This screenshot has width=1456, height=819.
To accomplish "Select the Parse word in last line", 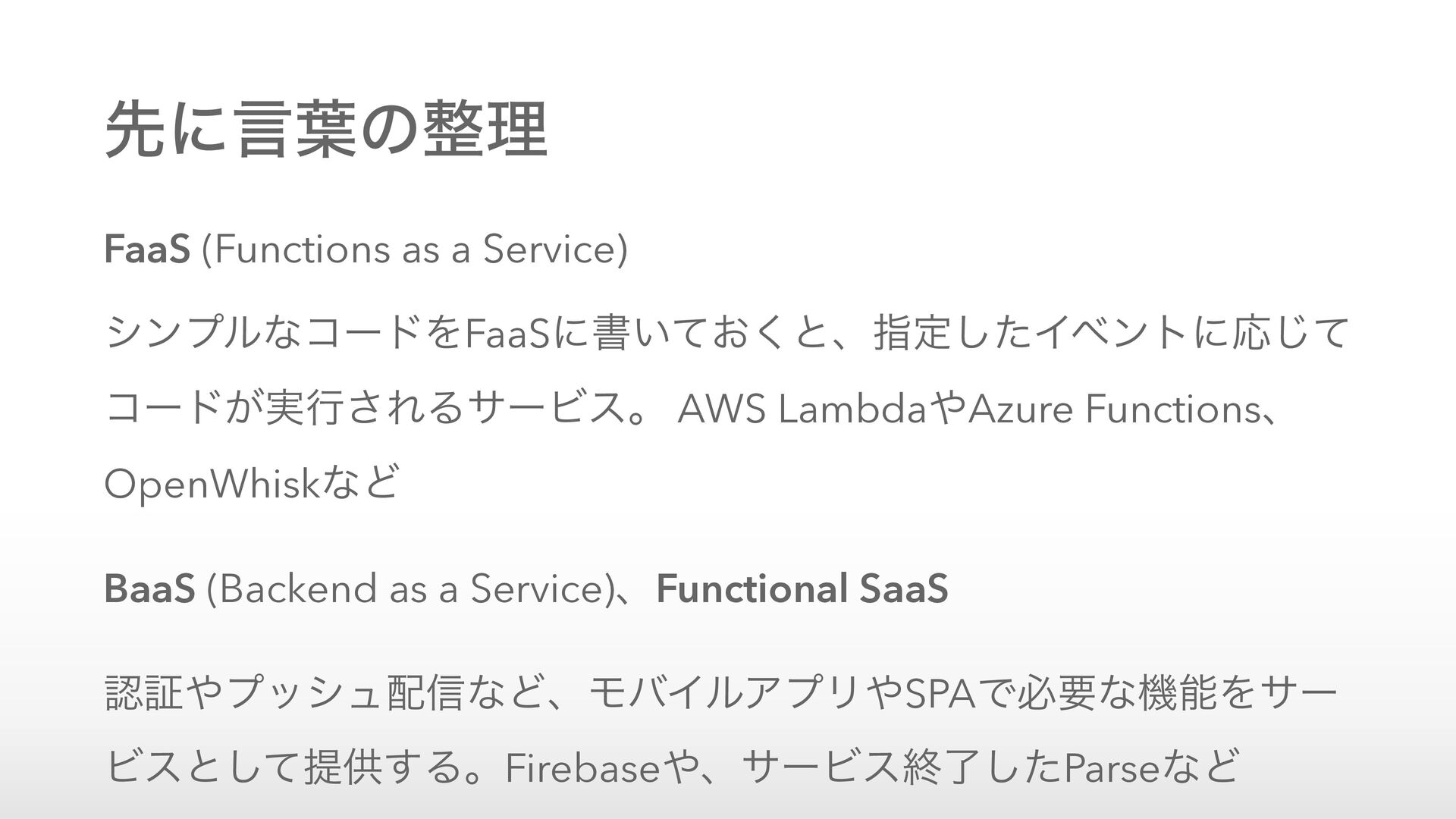I will click(x=1111, y=770).
